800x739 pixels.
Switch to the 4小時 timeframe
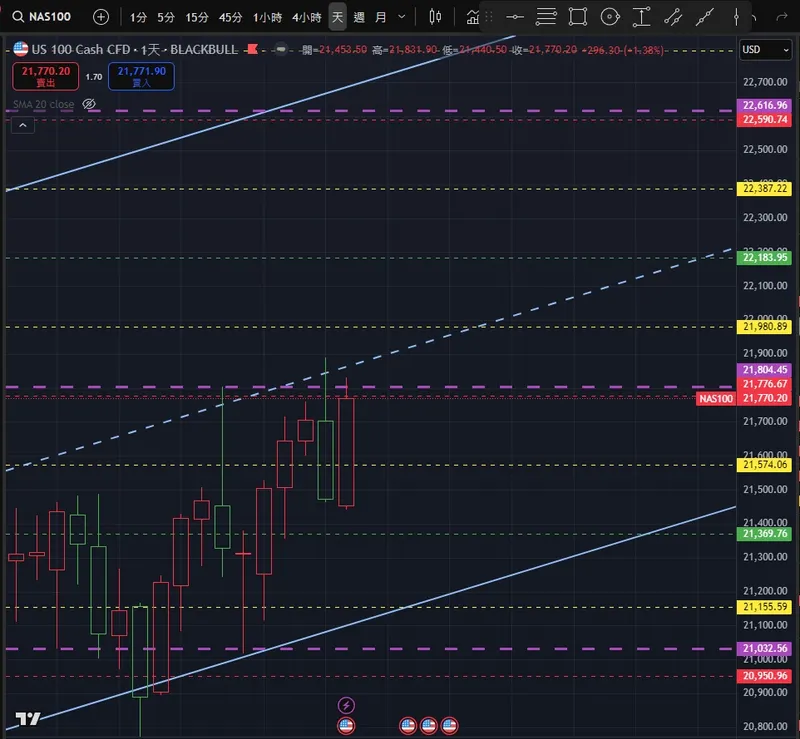pyautogui.click(x=307, y=17)
